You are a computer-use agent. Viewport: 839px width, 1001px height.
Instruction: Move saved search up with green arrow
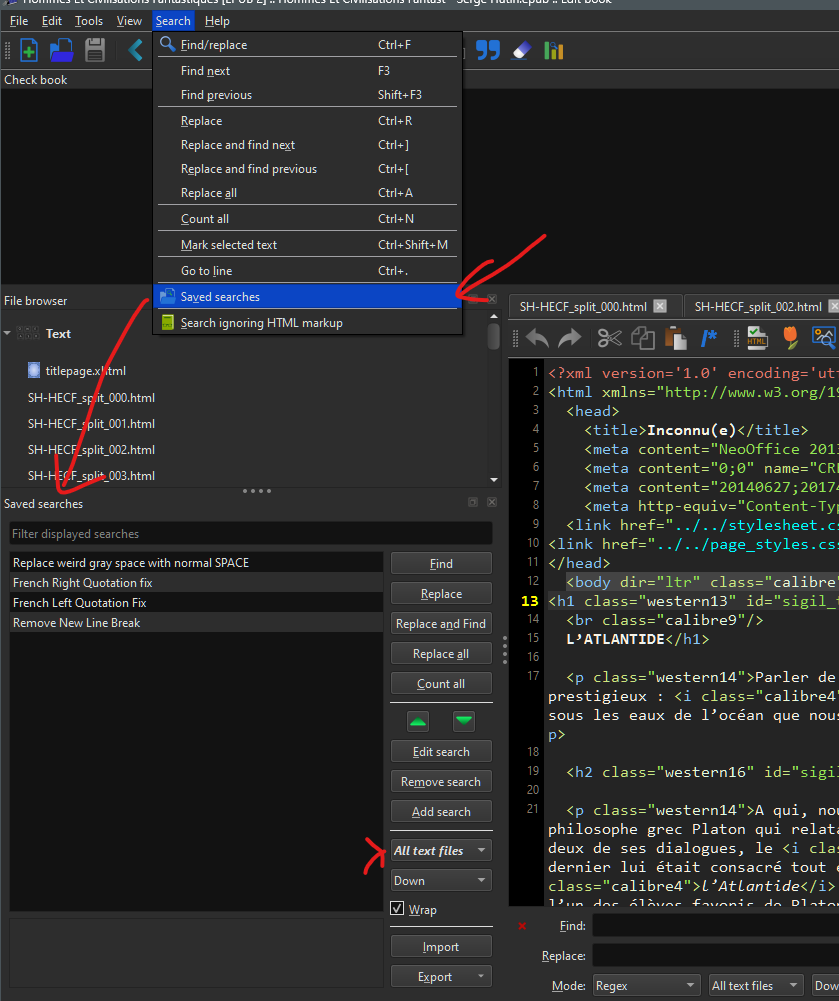[418, 721]
